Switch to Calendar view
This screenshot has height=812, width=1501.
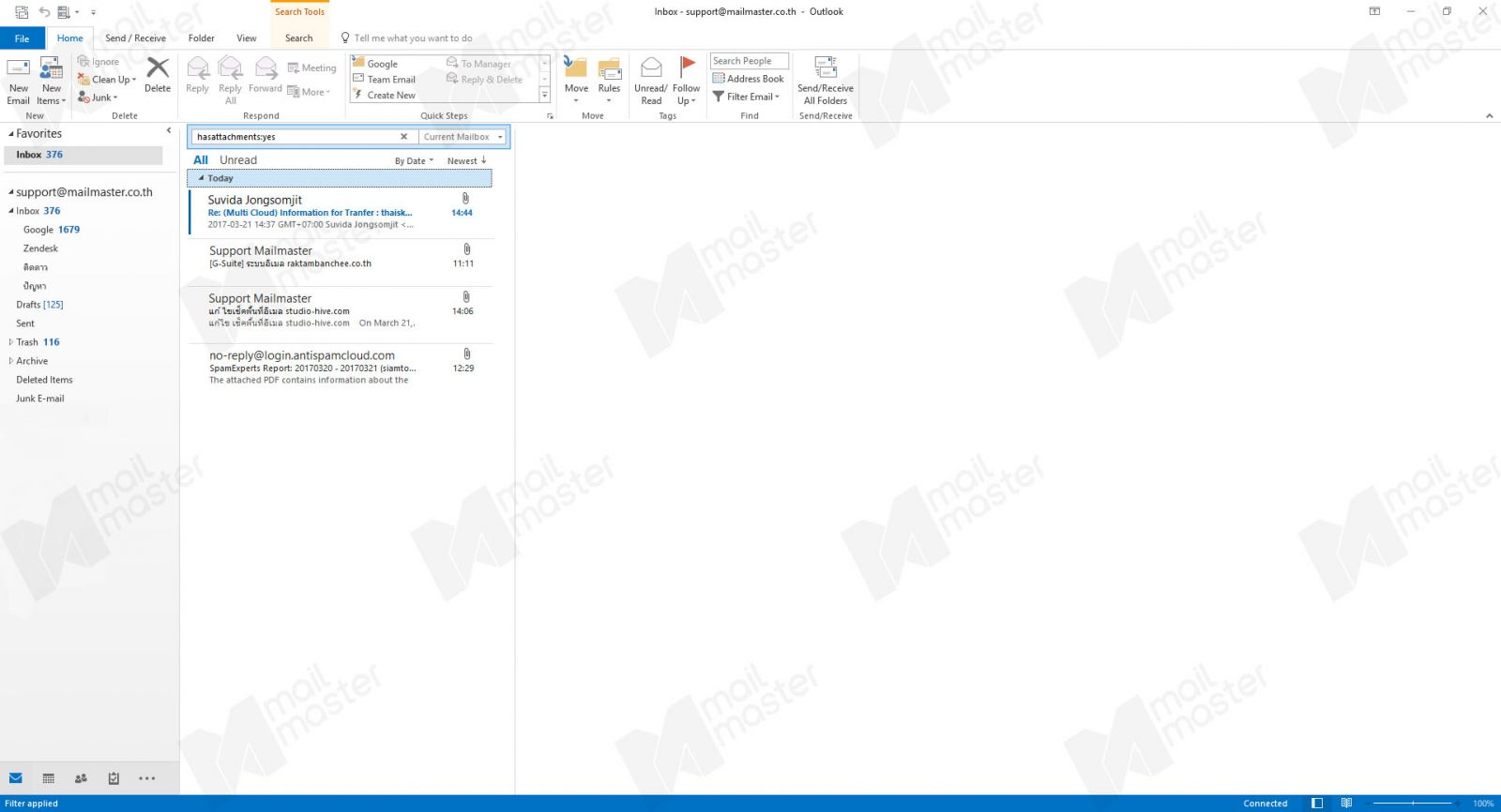tap(49, 778)
